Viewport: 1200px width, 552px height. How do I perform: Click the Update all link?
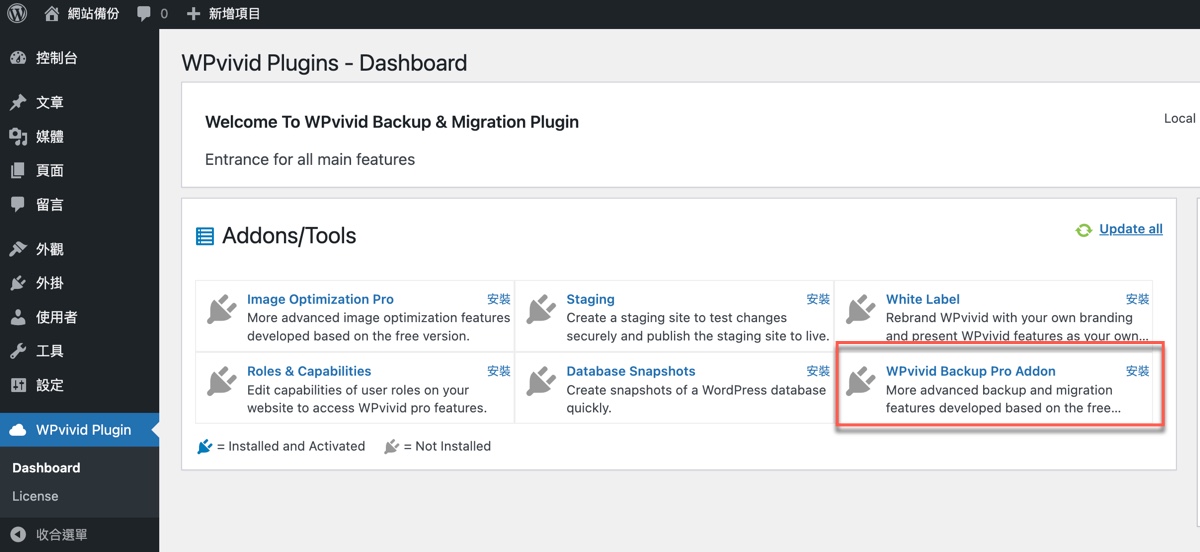[1131, 229]
